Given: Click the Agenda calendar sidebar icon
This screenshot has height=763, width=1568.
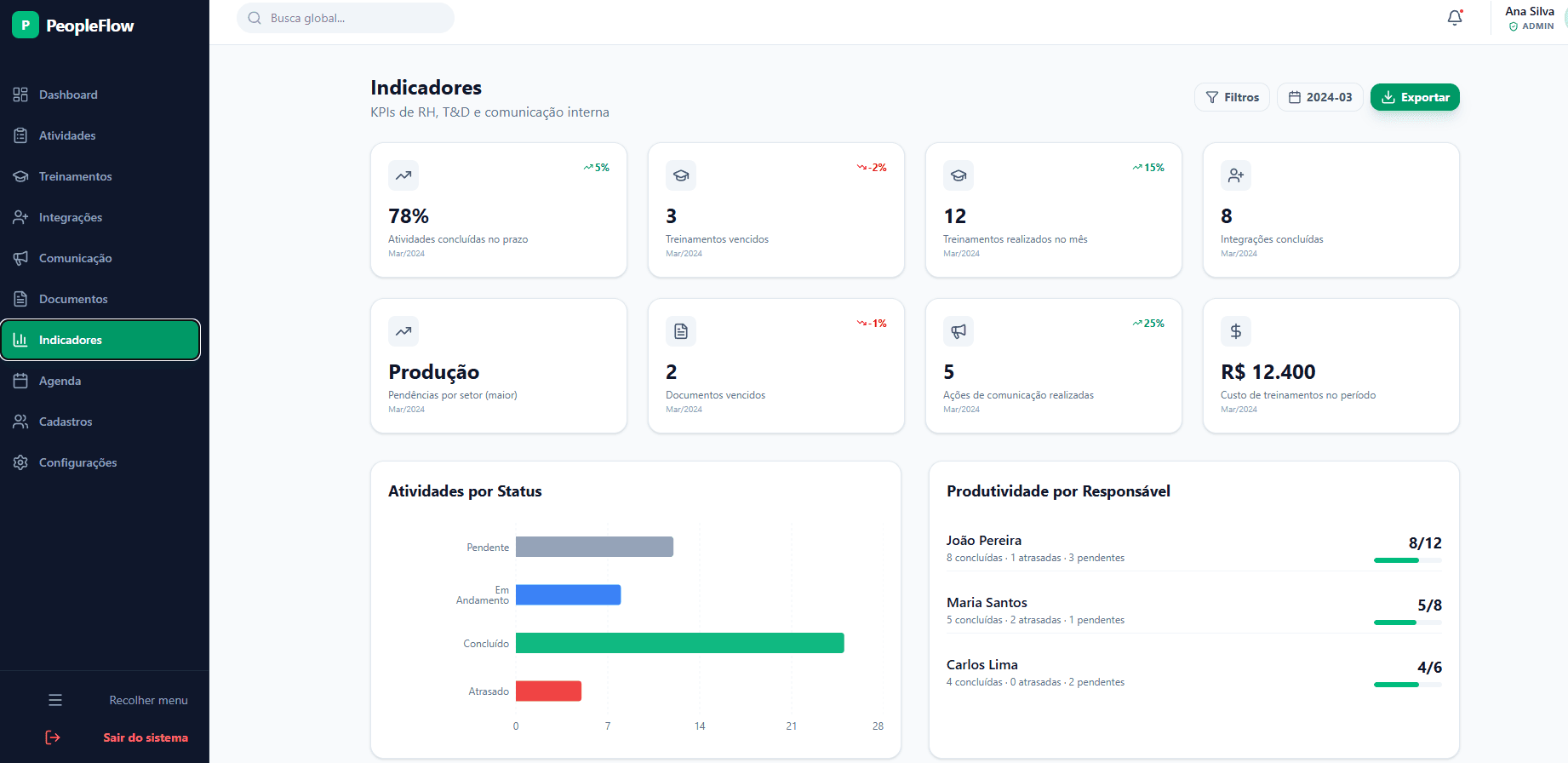Looking at the screenshot, I should [x=20, y=381].
